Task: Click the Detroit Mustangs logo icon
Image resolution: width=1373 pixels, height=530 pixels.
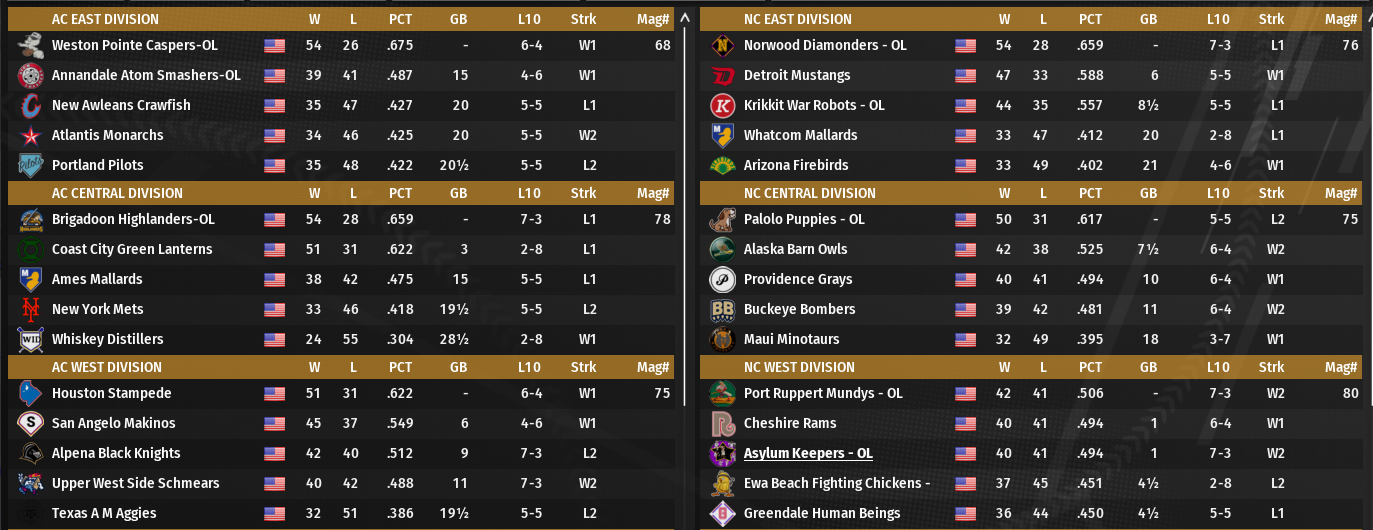Action: pos(722,75)
